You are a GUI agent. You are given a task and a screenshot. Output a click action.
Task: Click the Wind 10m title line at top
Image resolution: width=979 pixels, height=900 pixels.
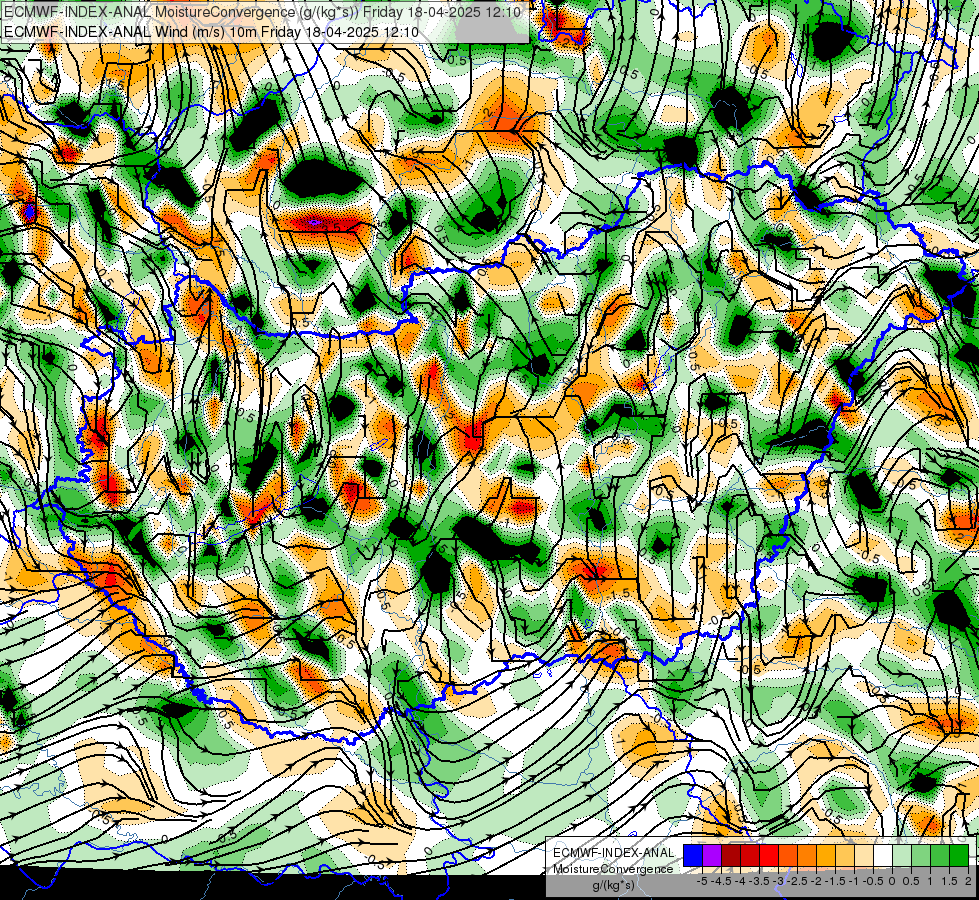pyautogui.click(x=212, y=32)
